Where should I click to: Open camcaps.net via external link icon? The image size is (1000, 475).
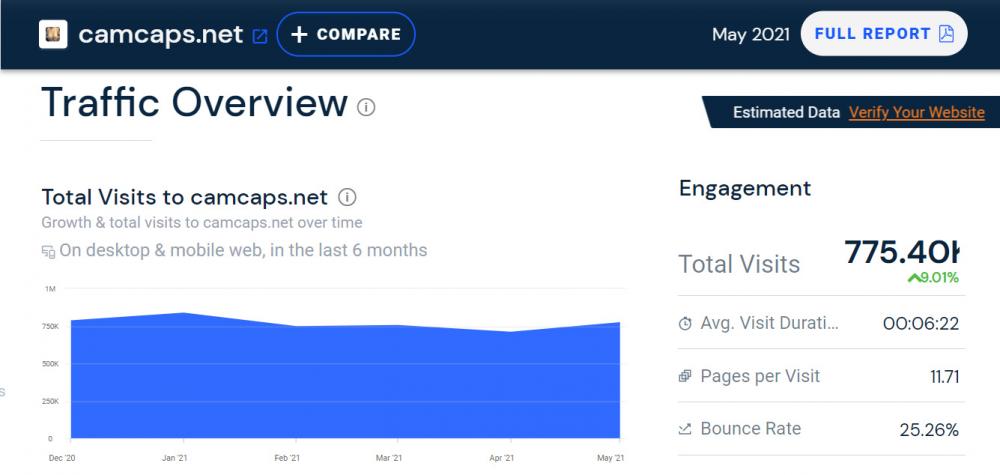(x=260, y=36)
